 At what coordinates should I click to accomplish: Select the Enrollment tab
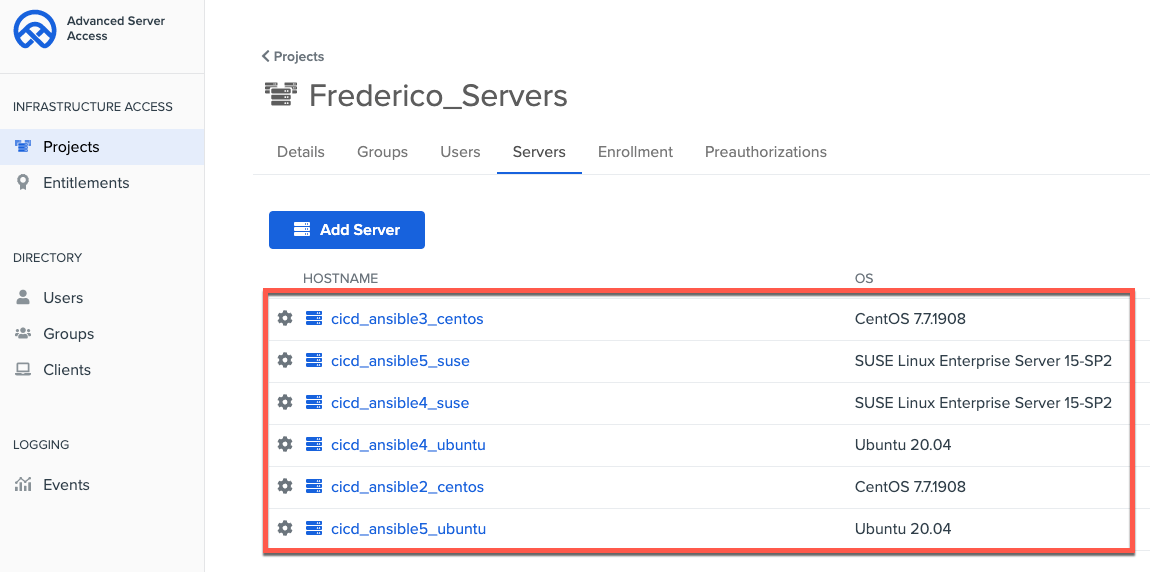635,152
